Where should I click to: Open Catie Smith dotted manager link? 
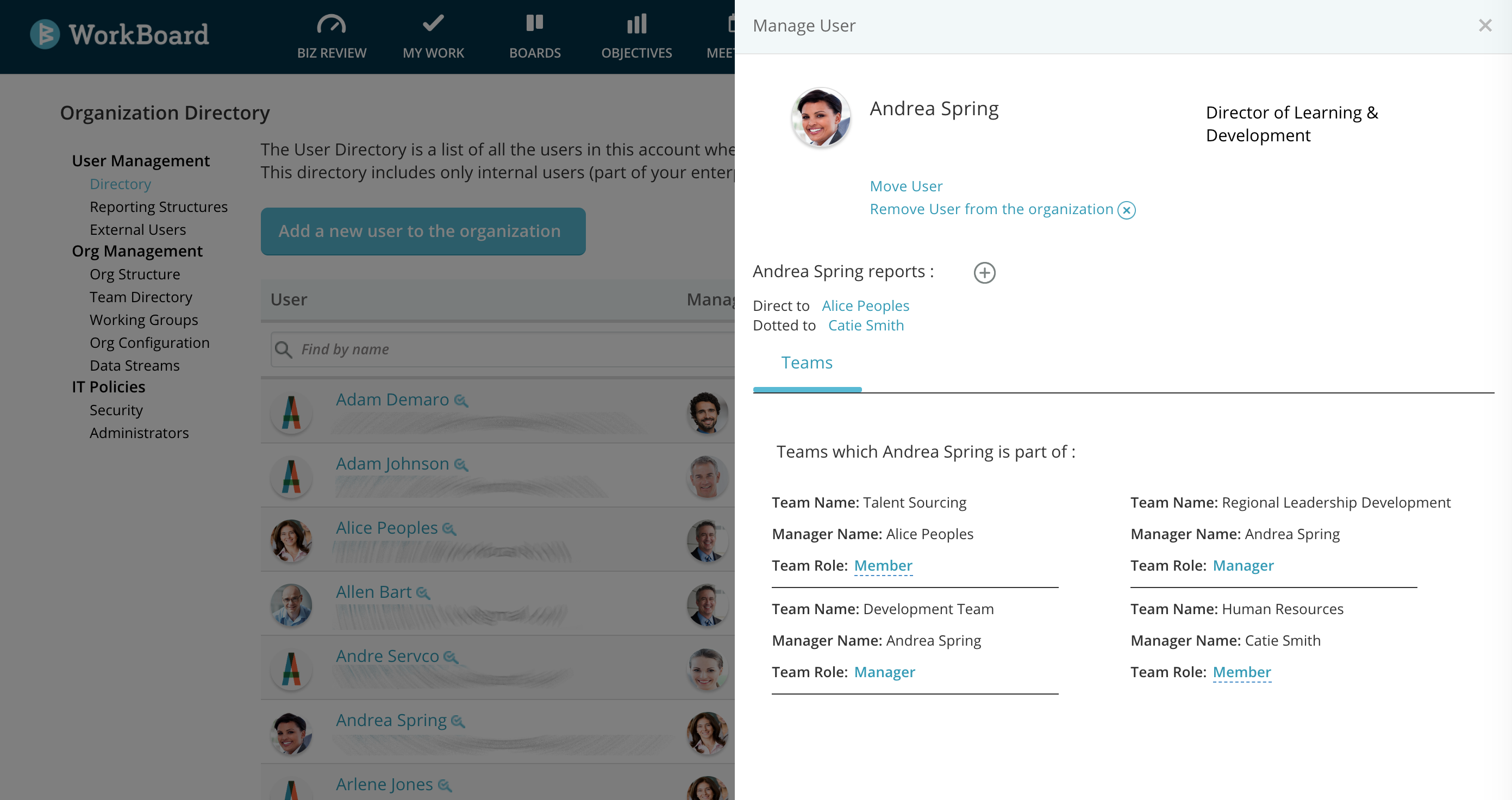[x=866, y=325]
